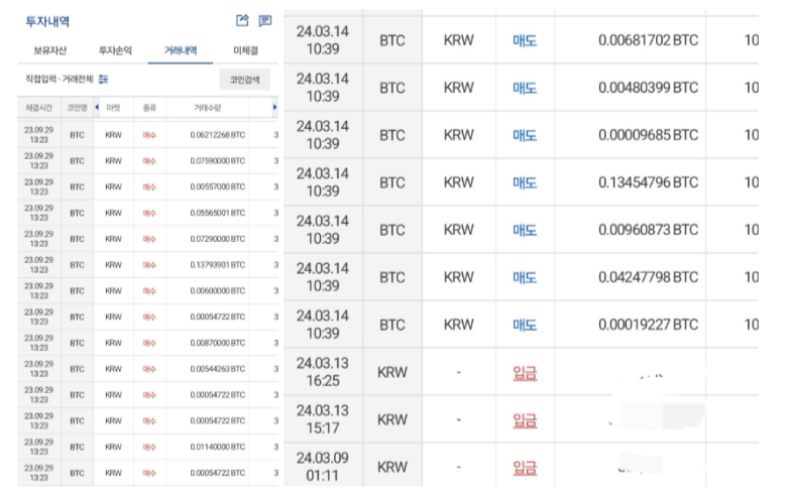Click the 체결시간 column header
Viewport: 795px width, 494px height.
point(37,106)
